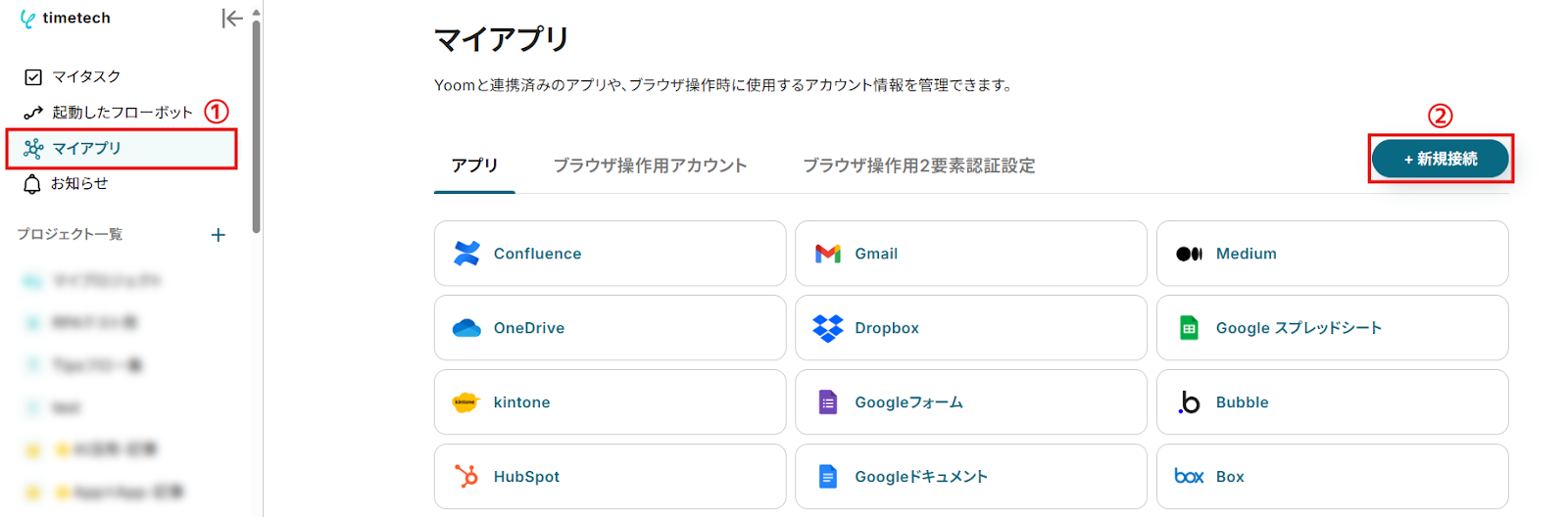Open 起動したフローボット in the sidebar
The width and height of the screenshot is (1568, 517).
(122, 113)
